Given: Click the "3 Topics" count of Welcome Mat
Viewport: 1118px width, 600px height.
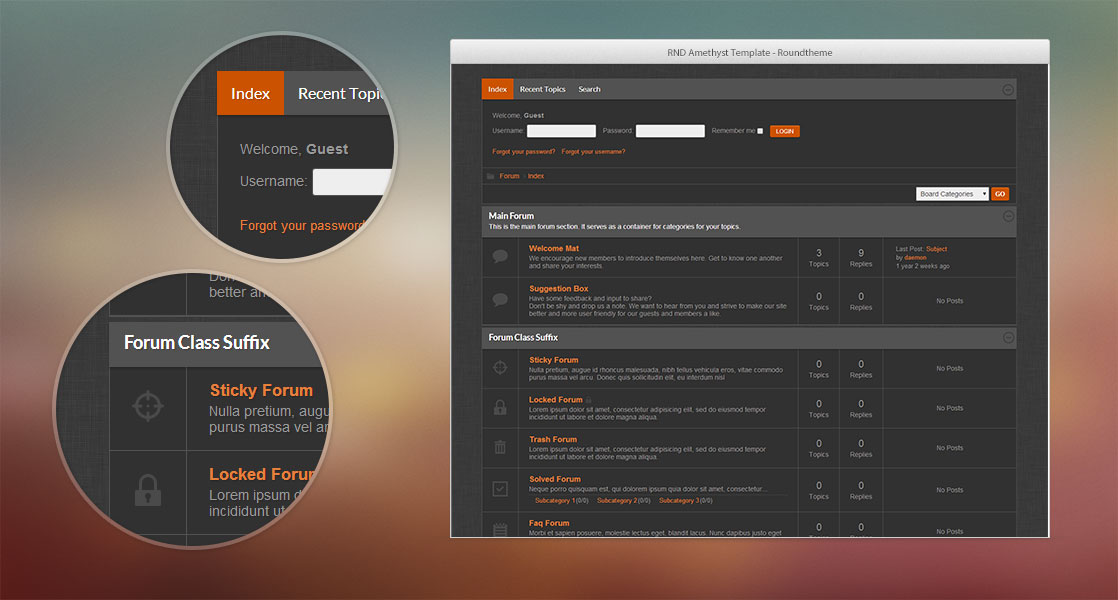Looking at the screenshot, I should [x=819, y=258].
